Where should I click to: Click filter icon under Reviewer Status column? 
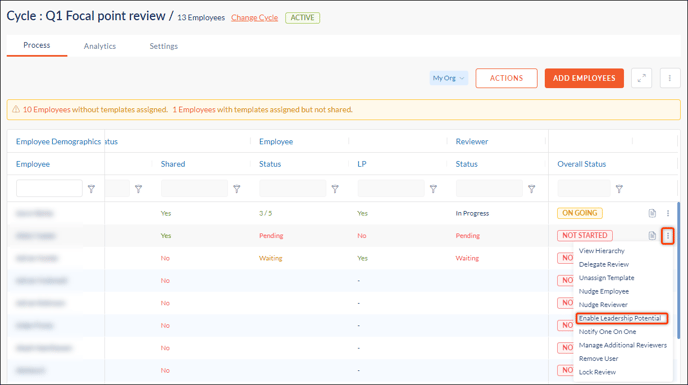point(531,189)
